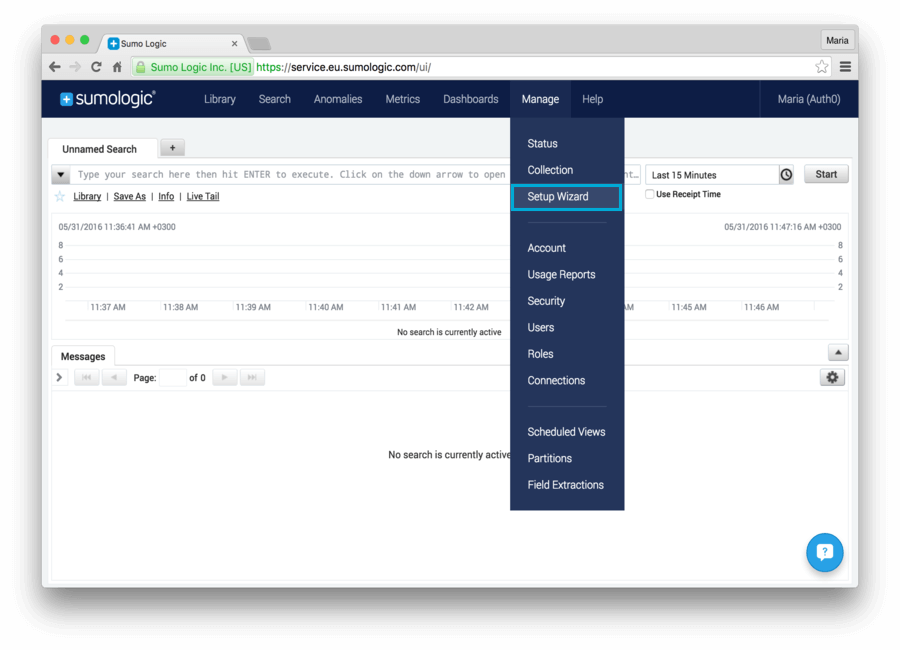Enable Use Receipt Time checkbox

point(649,194)
